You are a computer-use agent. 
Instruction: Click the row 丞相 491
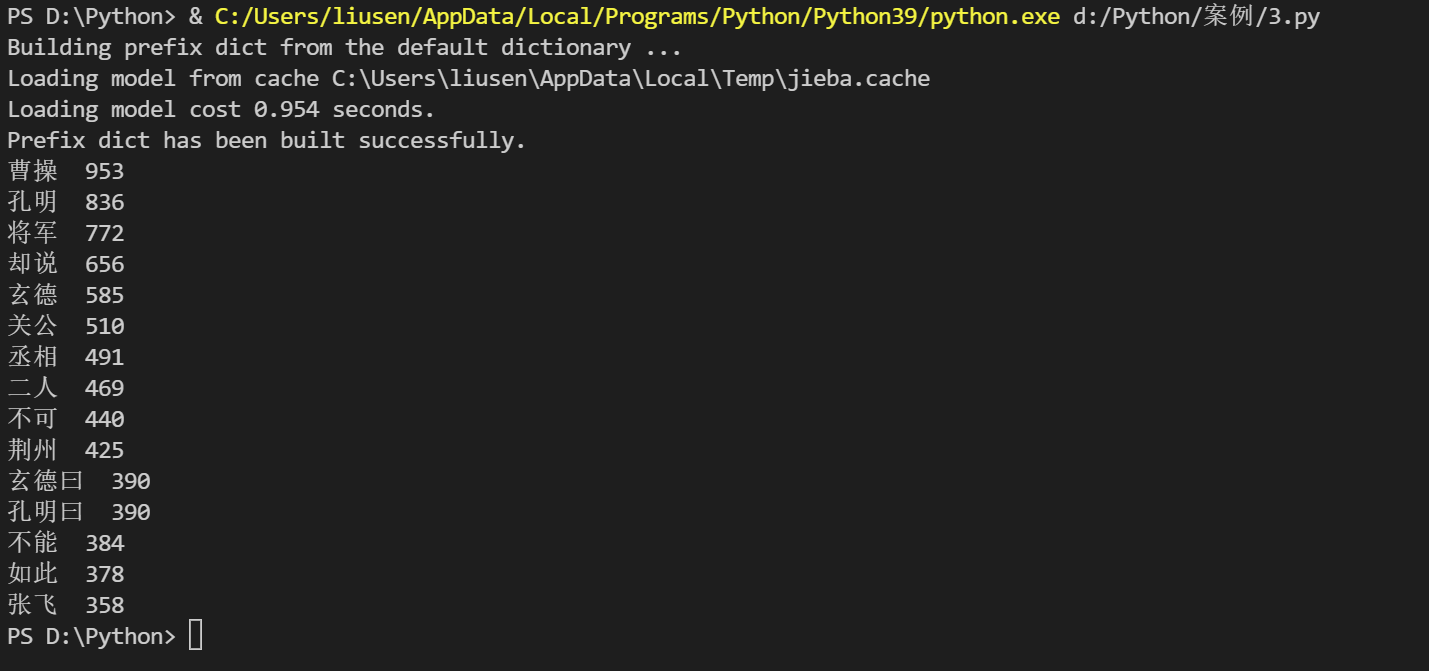click(66, 358)
